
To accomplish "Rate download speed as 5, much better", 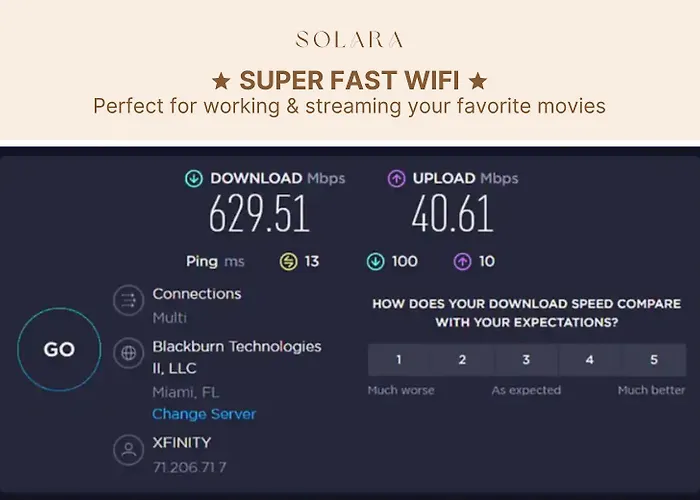I will [654, 360].
